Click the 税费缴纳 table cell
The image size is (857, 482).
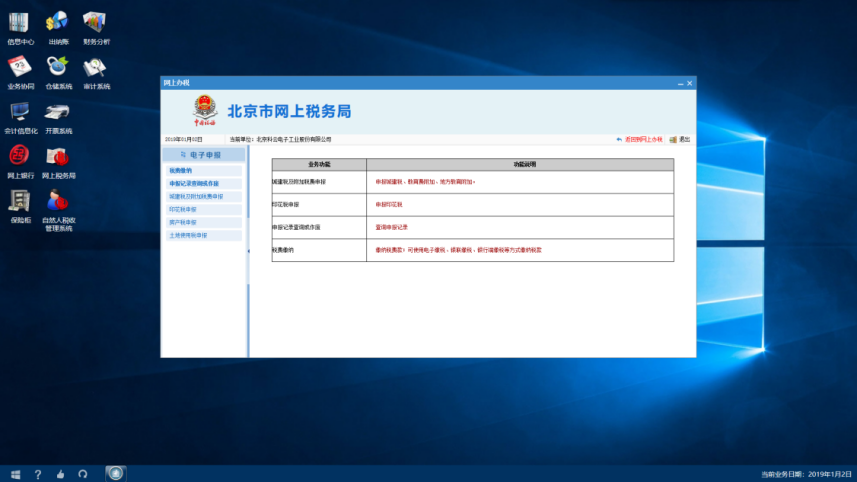pyautogui.click(x=319, y=250)
